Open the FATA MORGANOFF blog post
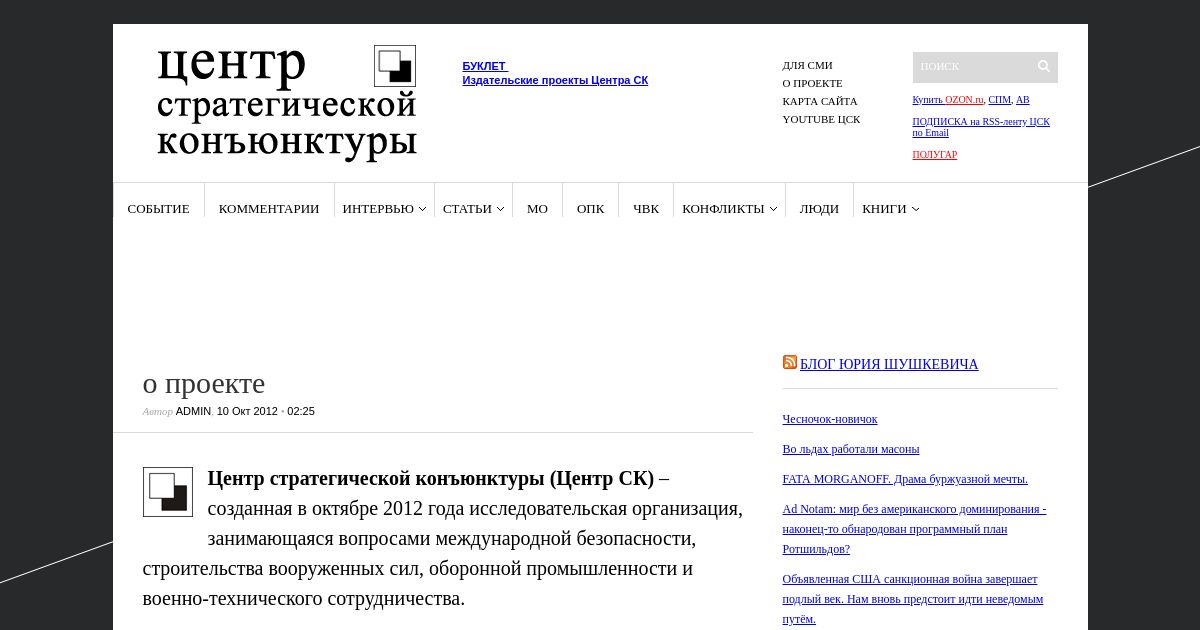This screenshot has height=630, width=1200. [905, 479]
